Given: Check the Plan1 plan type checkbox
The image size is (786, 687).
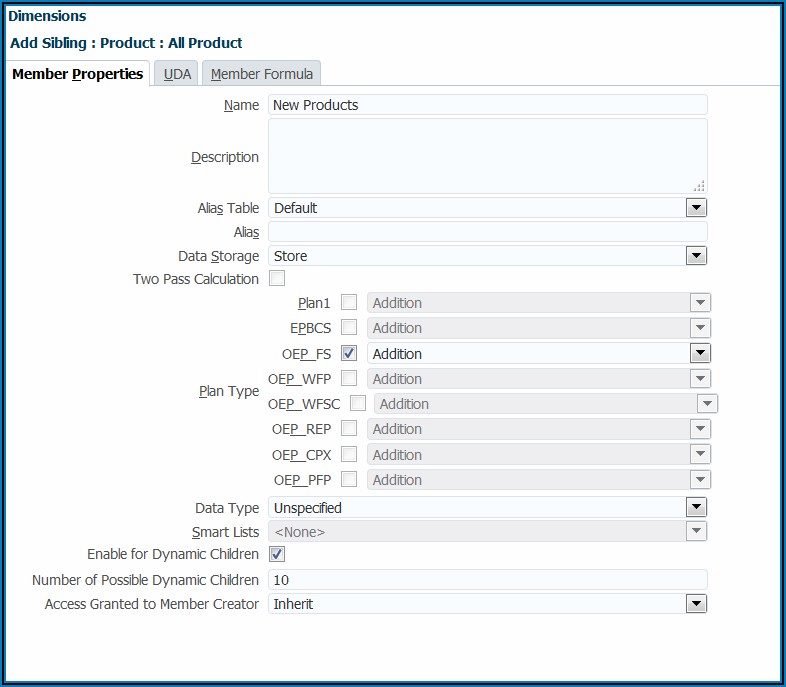Looking at the screenshot, I should click(349, 302).
